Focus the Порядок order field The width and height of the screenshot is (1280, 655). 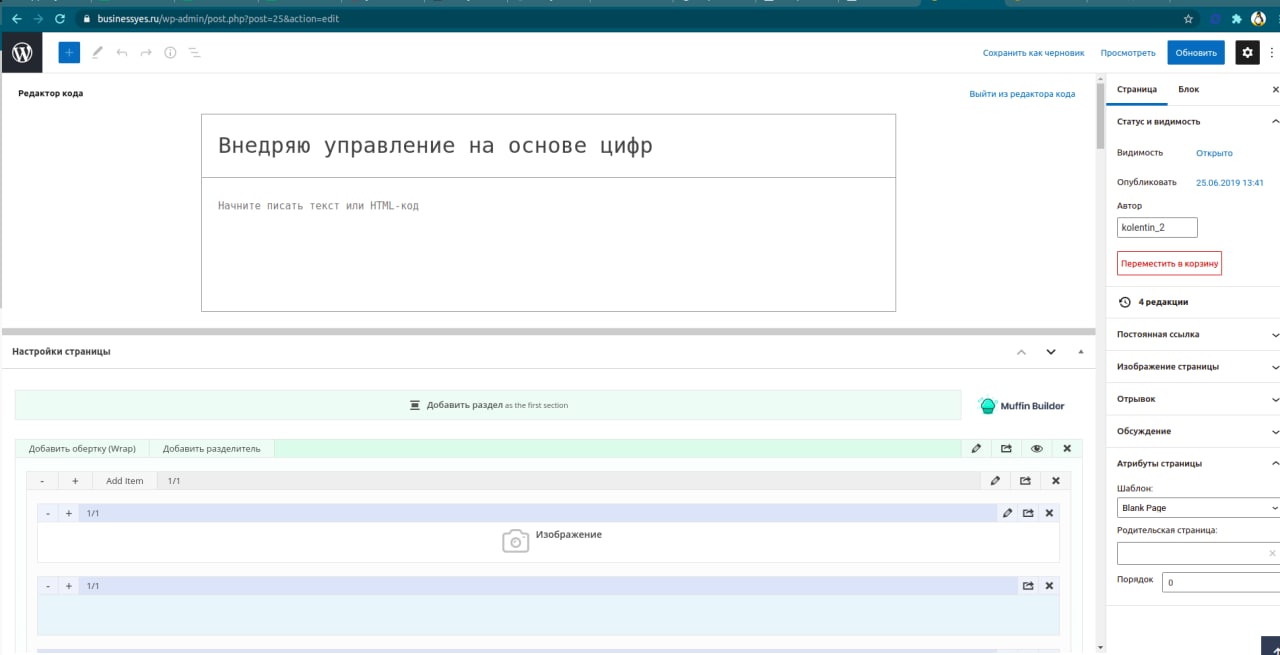[x=1221, y=582]
